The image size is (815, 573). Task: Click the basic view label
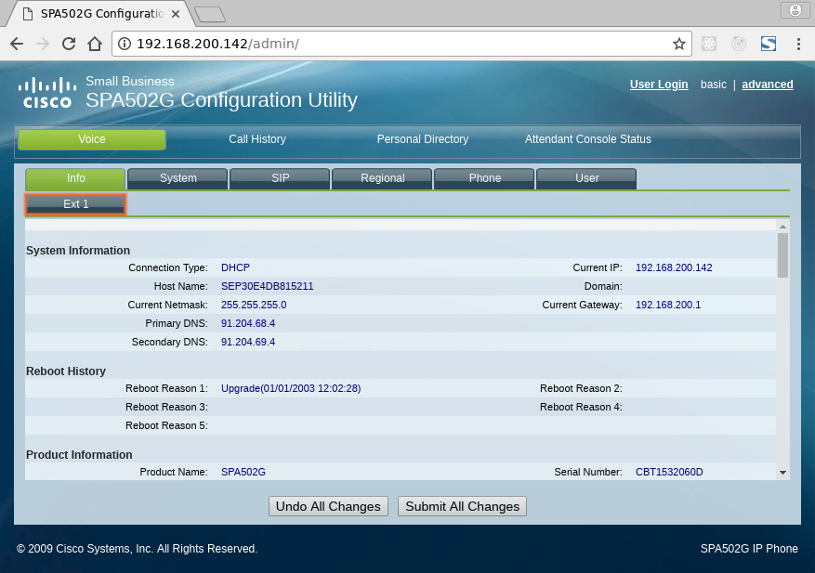(x=713, y=84)
